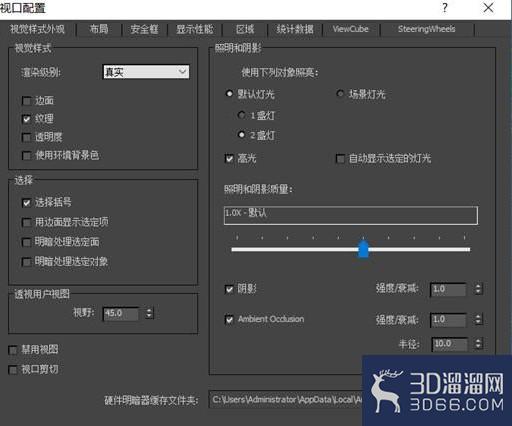
Task: Enable the 边面 checkbox
Action: [x=26, y=101]
